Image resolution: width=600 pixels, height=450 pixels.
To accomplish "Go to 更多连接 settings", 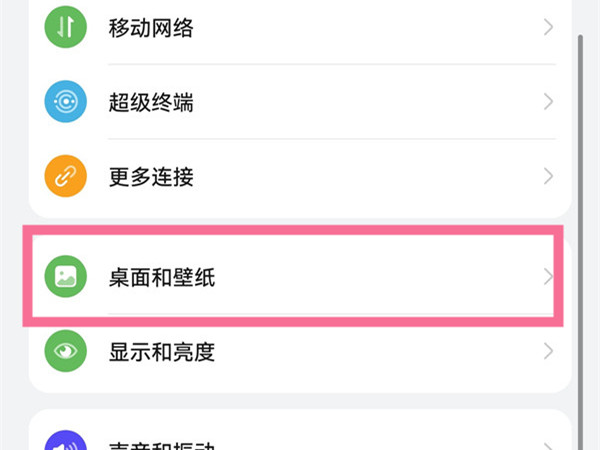I will point(151,177).
